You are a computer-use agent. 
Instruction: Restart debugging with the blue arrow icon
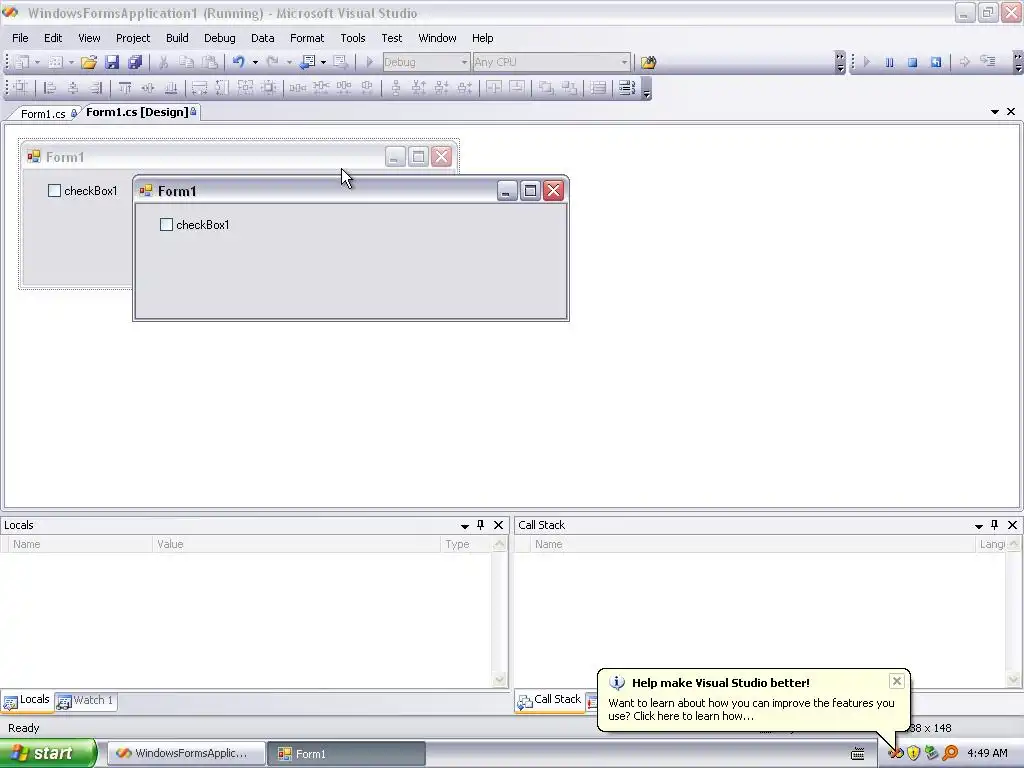point(936,62)
